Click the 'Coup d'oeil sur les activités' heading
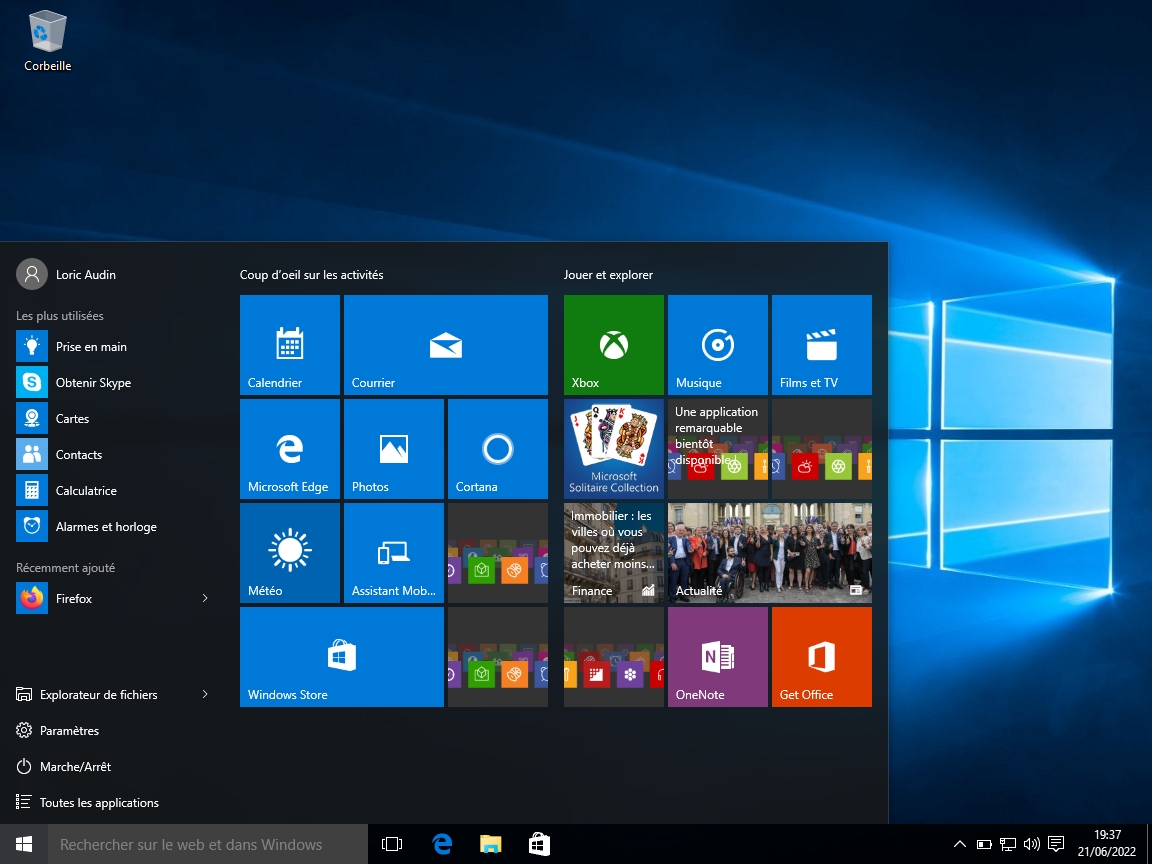 coord(312,275)
